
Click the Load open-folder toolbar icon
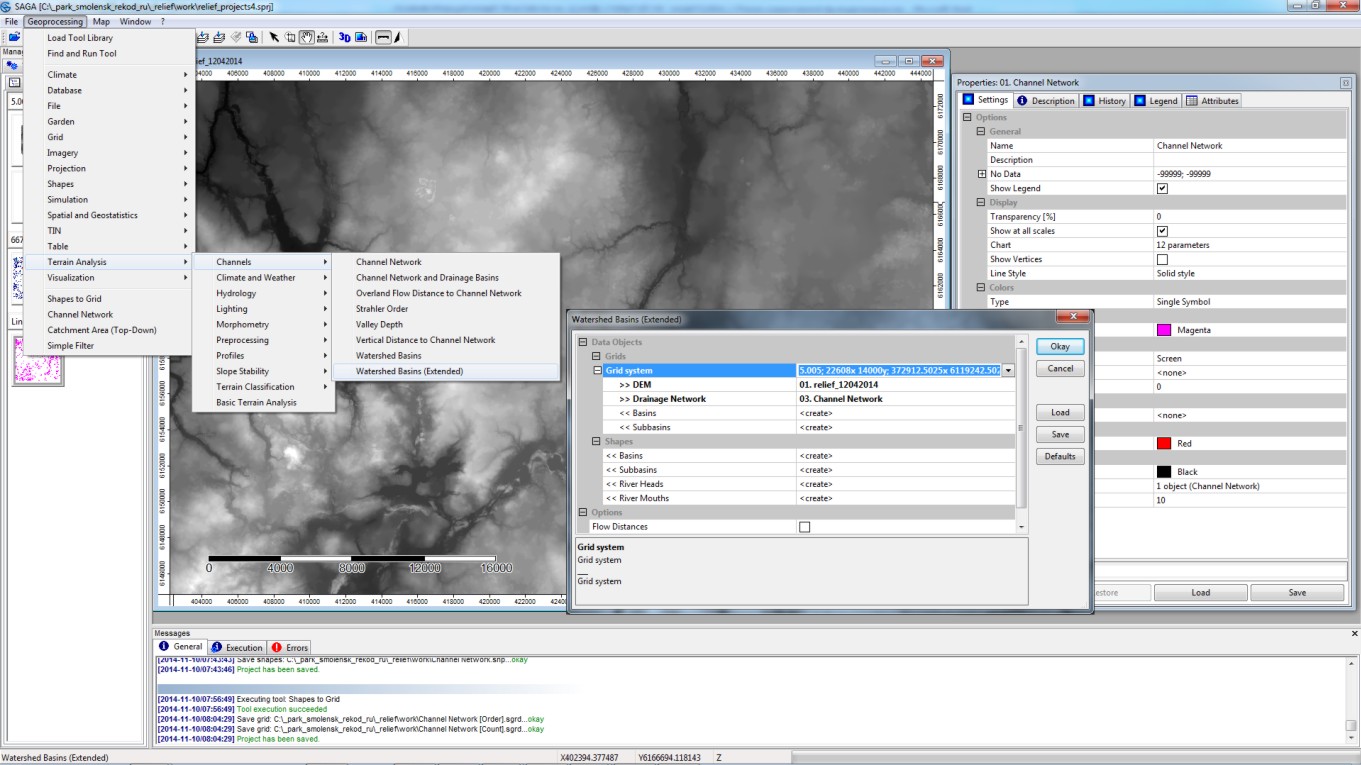pos(15,38)
